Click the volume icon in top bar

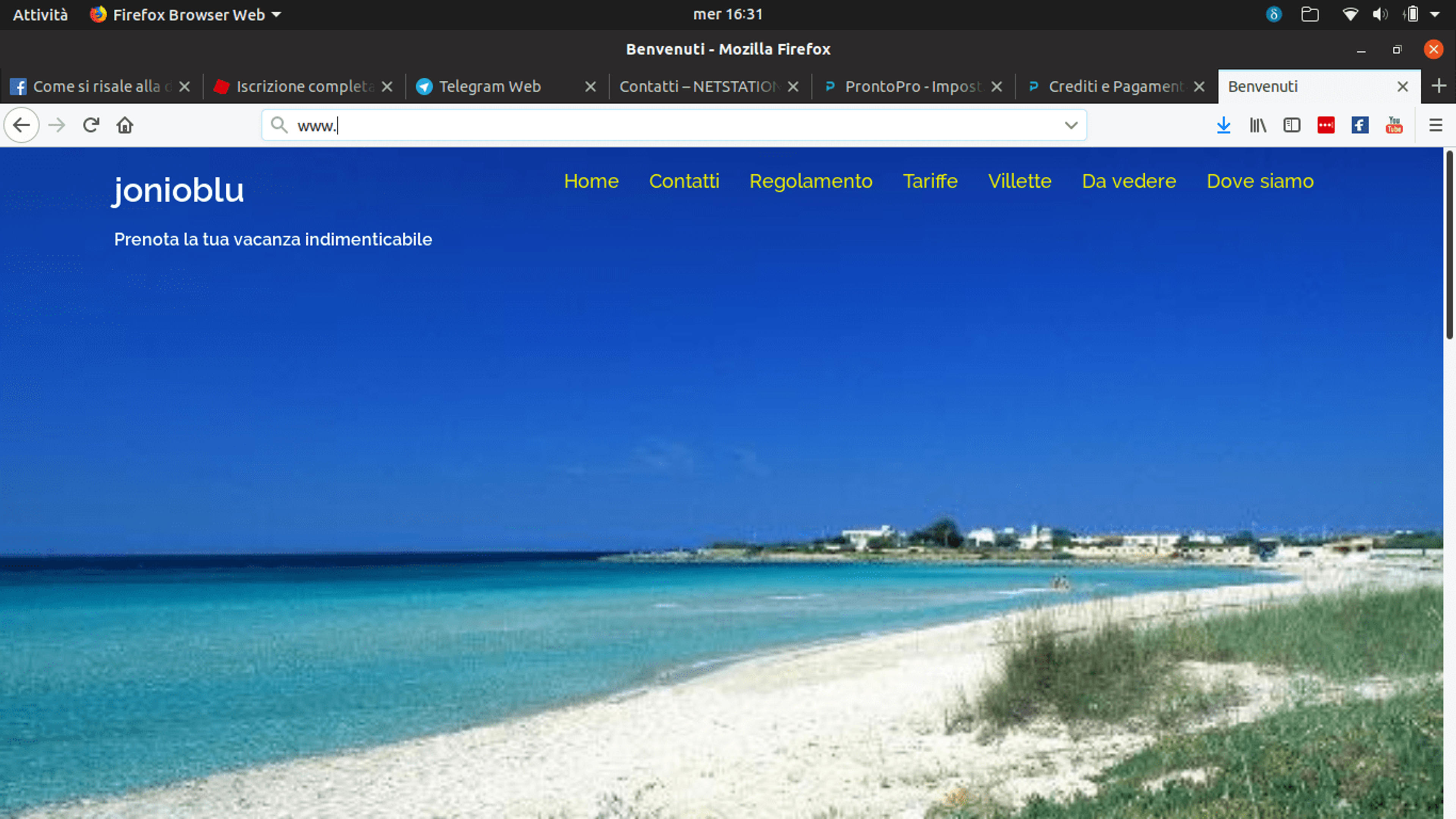1380,15
